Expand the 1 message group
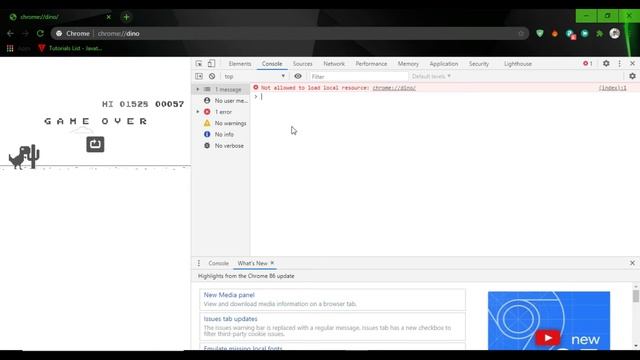Image resolution: width=640 pixels, height=360 pixels. click(198, 89)
